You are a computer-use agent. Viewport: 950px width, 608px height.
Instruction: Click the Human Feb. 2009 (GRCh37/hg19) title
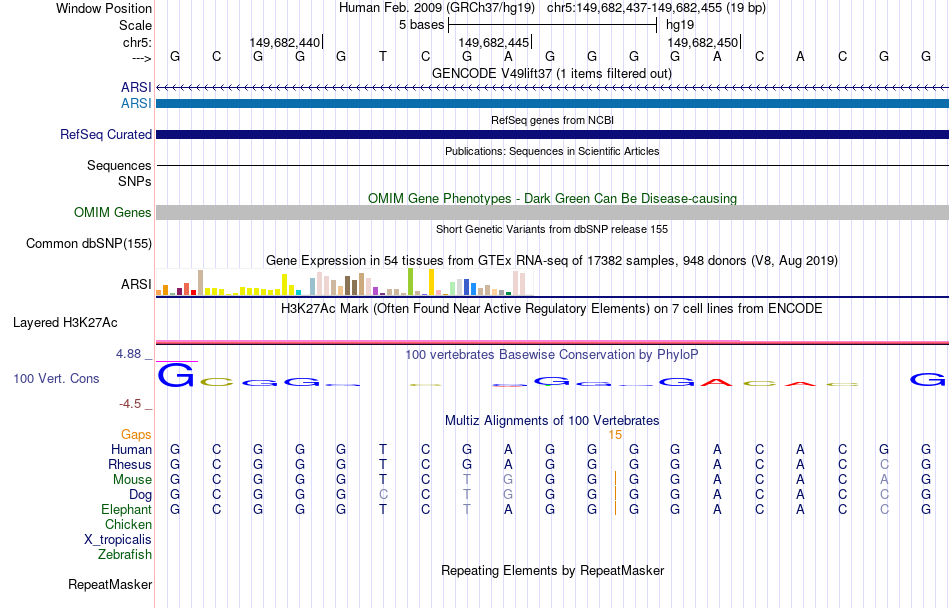[437, 8]
